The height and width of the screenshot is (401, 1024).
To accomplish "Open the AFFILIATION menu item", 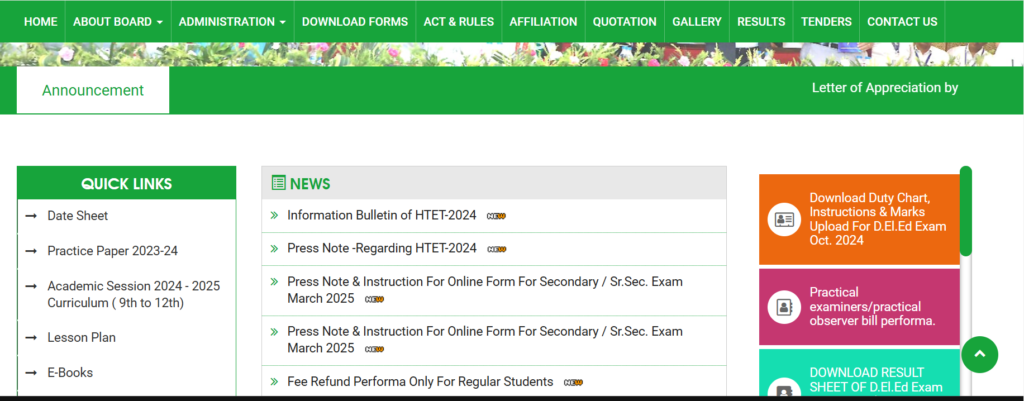I will tap(543, 22).
